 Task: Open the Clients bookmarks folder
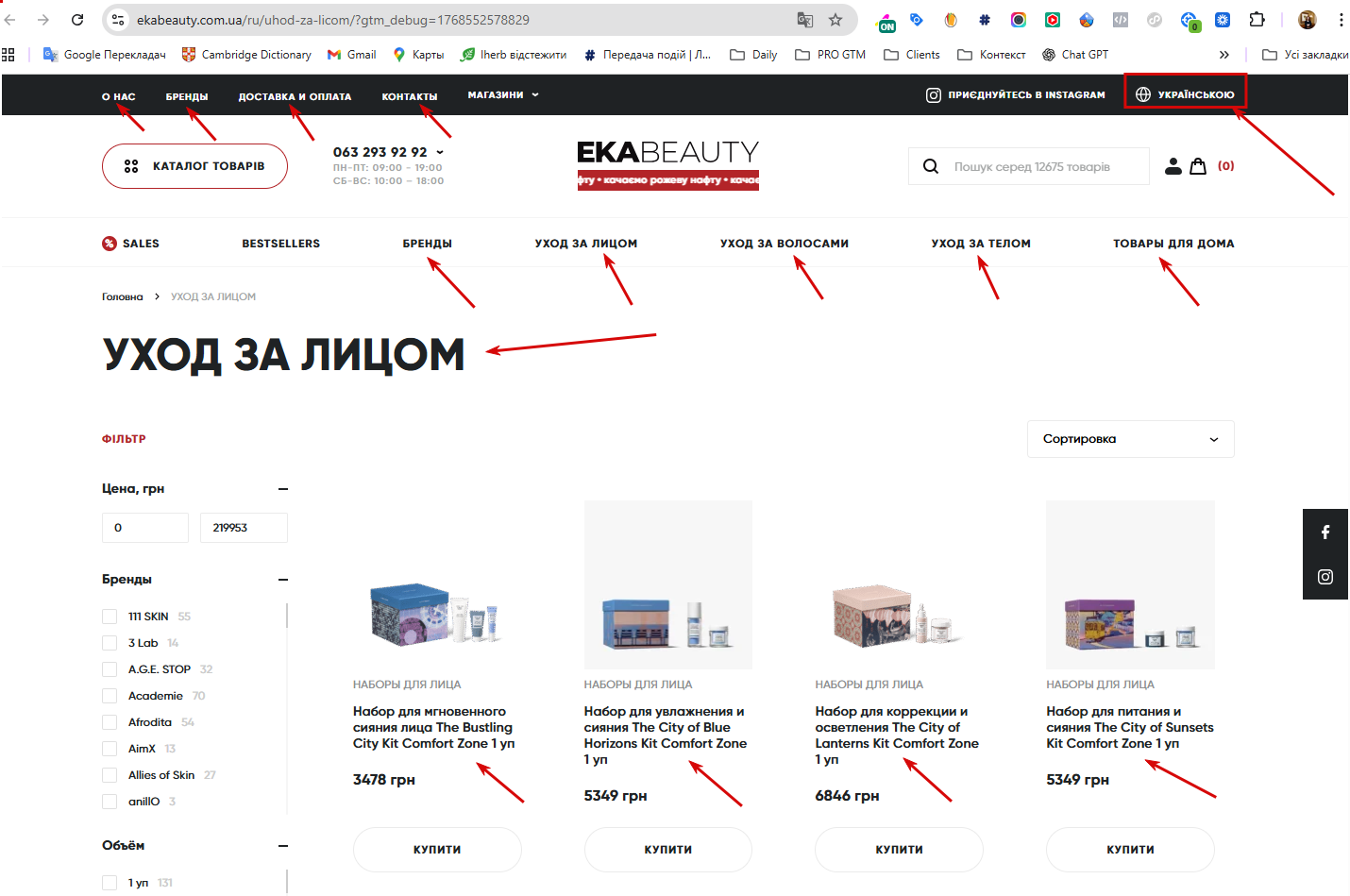[x=911, y=55]
